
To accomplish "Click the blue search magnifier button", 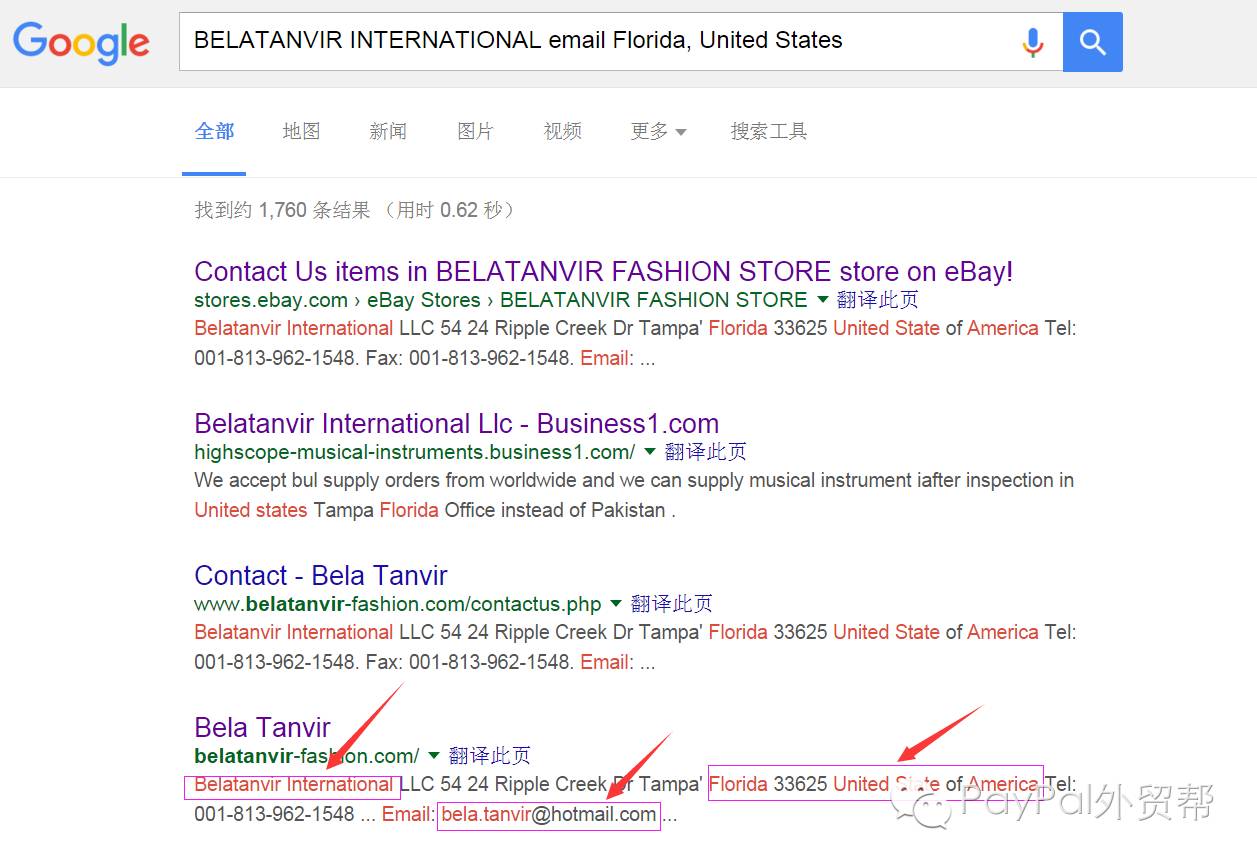I will tap(1093, 42).
